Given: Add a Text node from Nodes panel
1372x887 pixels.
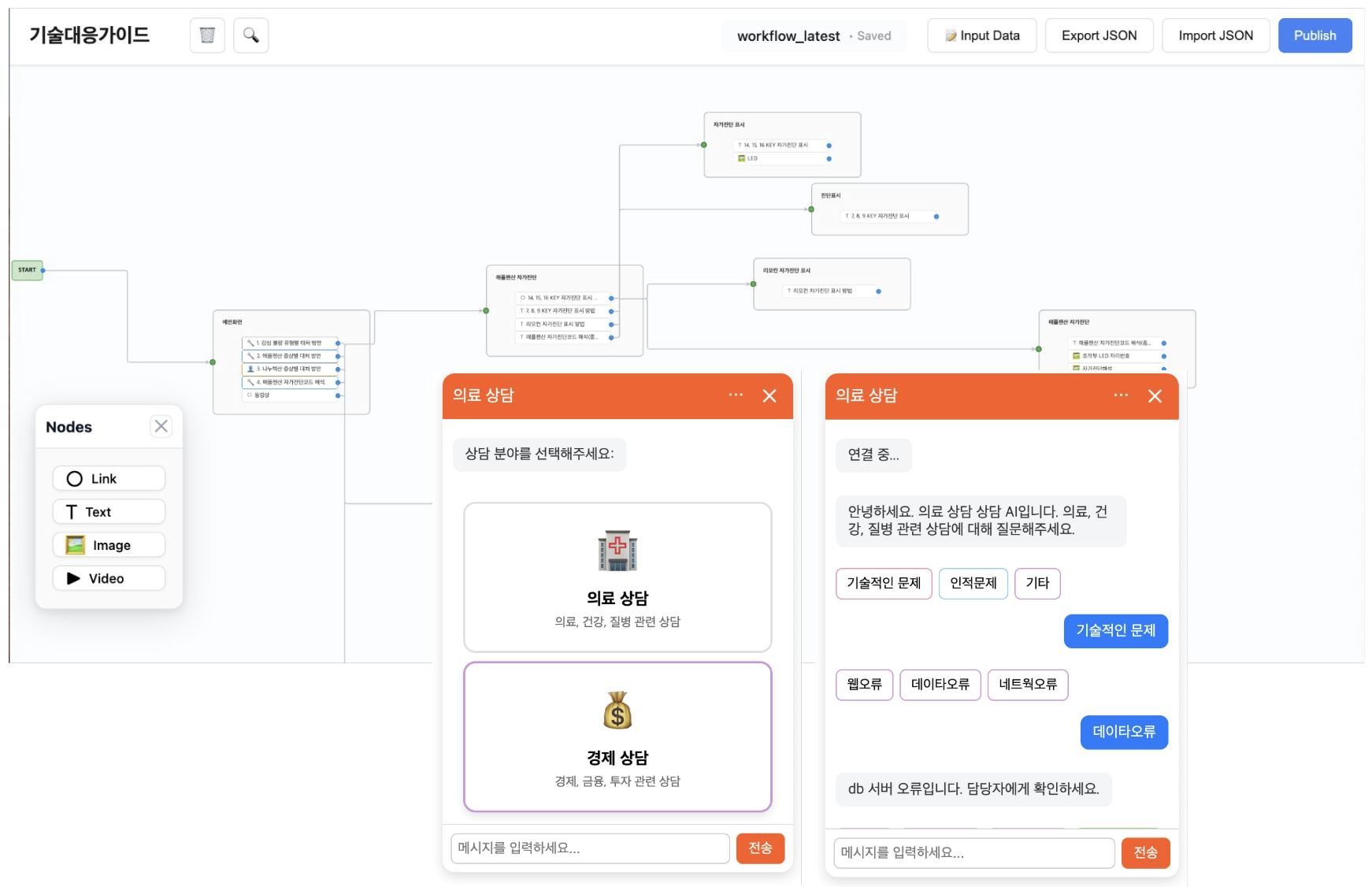Looking at the screenshot, I should pyautogui.click(x=109, y=512).
